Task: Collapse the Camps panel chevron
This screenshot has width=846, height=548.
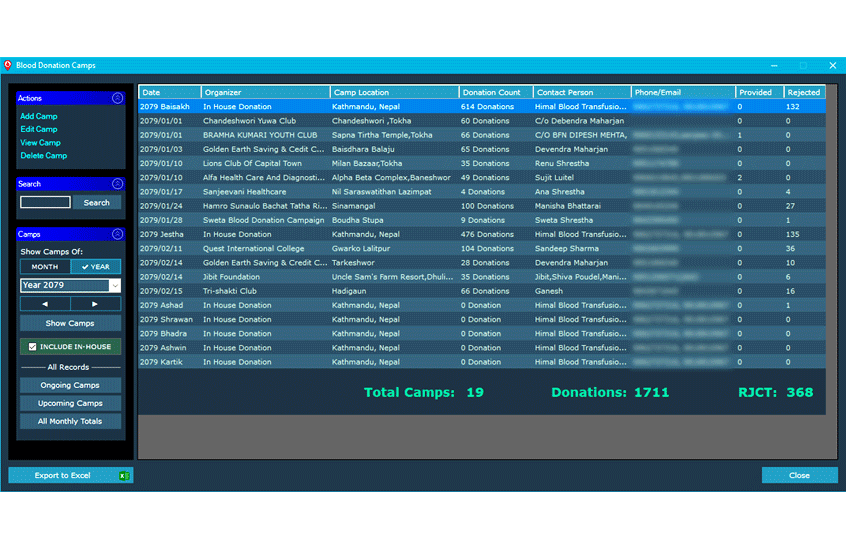Action: click(x=117, y=234)
